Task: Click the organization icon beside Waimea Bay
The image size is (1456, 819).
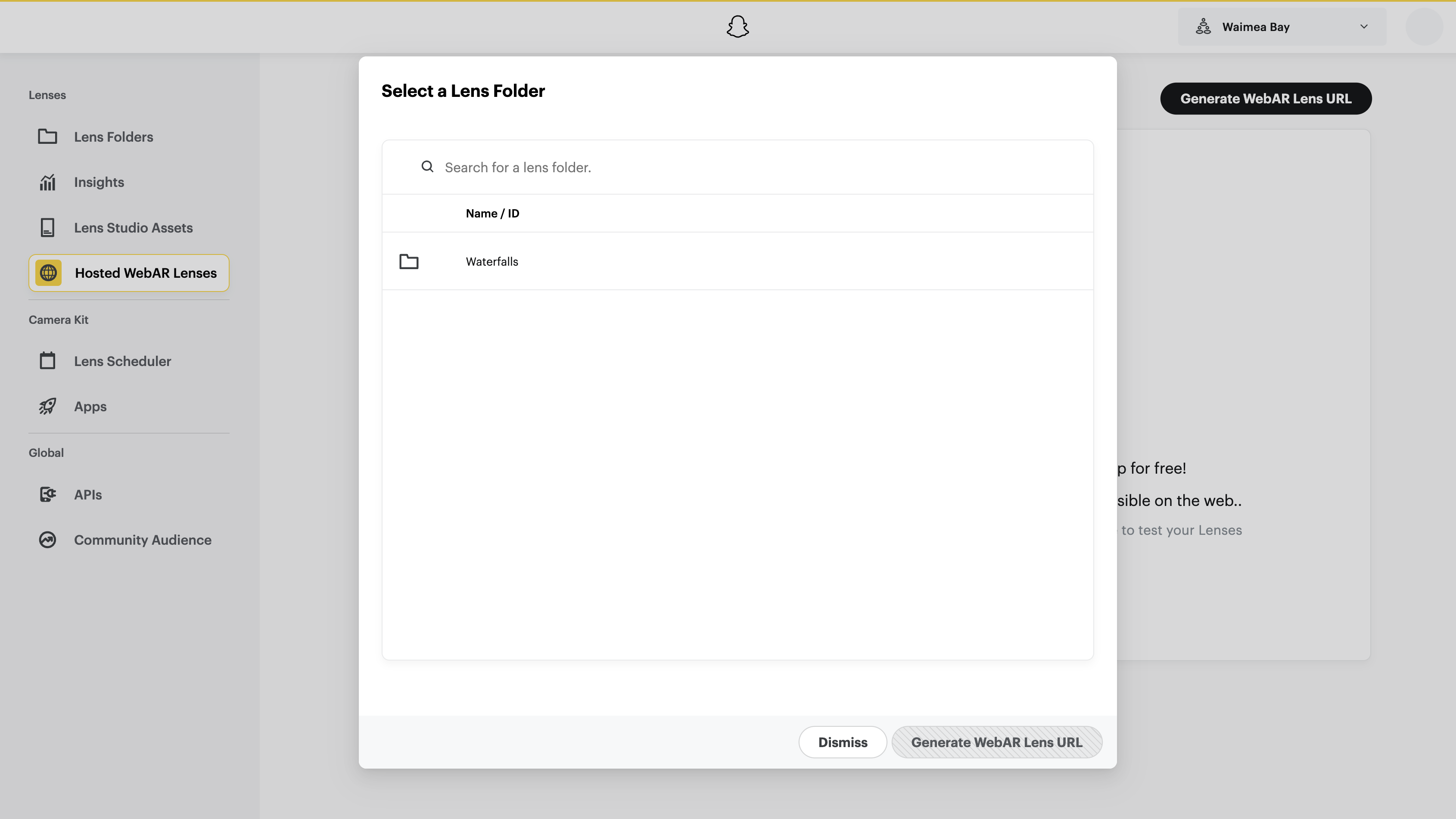Action: (x=1203, y=27)
